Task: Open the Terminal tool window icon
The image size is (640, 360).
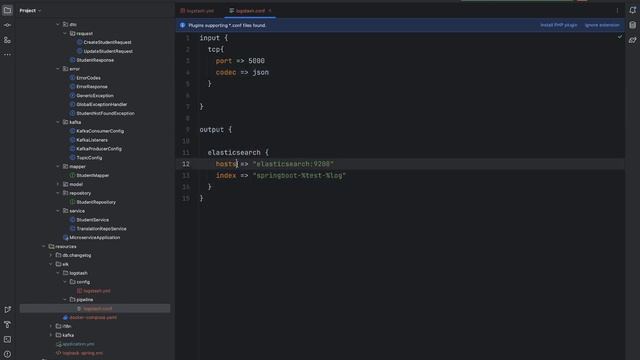Action: [7, 340]
